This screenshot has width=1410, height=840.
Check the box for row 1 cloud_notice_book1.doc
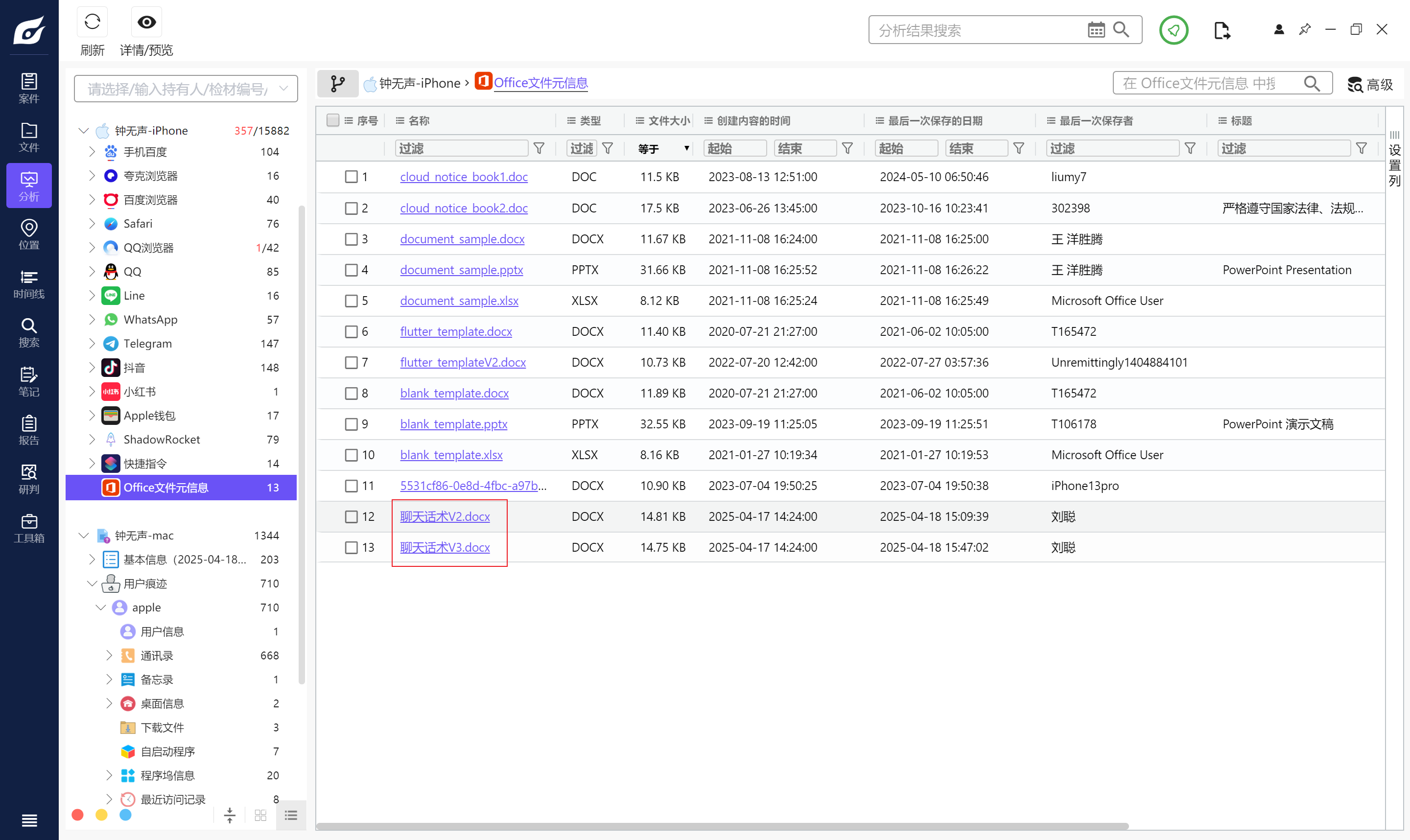(351, 177)
